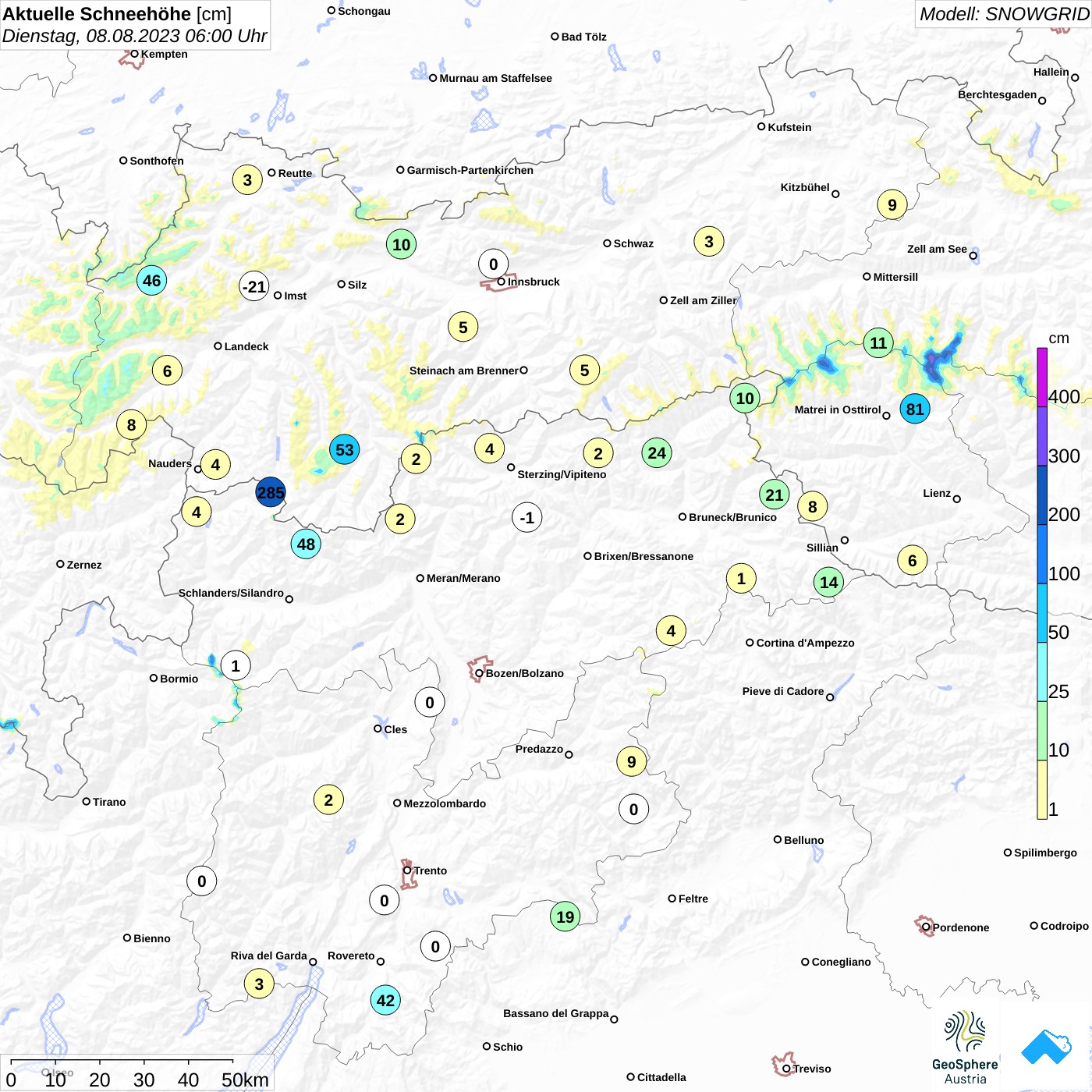Click the Garmisch-Partenkirchen label
Screen dimensions: 1092x1092
pyautogui.click(x=470, y=170)
